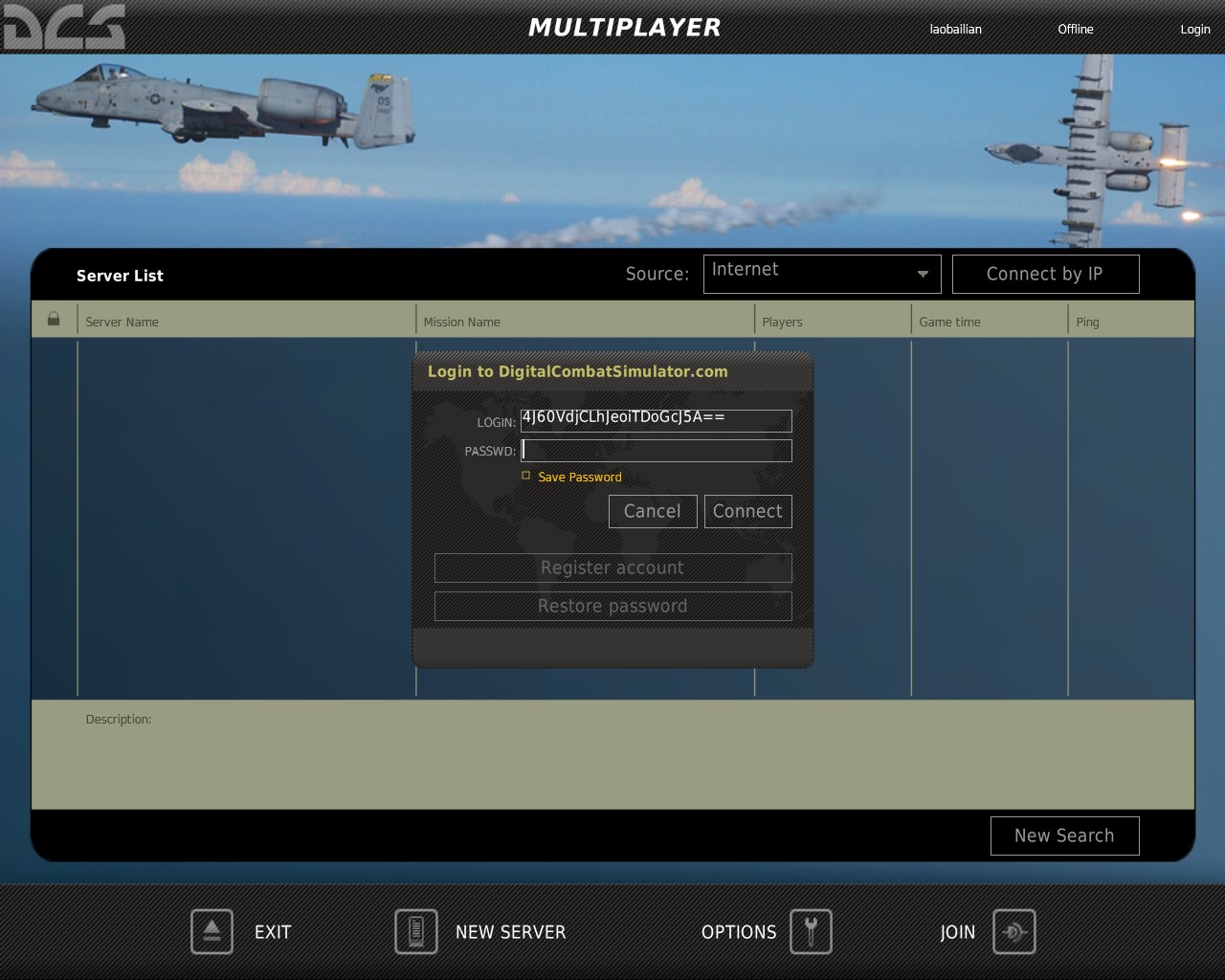Focus the PASSWD input field
Image resolution: width=1225 pixels, height=980 pixels.
coord(656,451)
